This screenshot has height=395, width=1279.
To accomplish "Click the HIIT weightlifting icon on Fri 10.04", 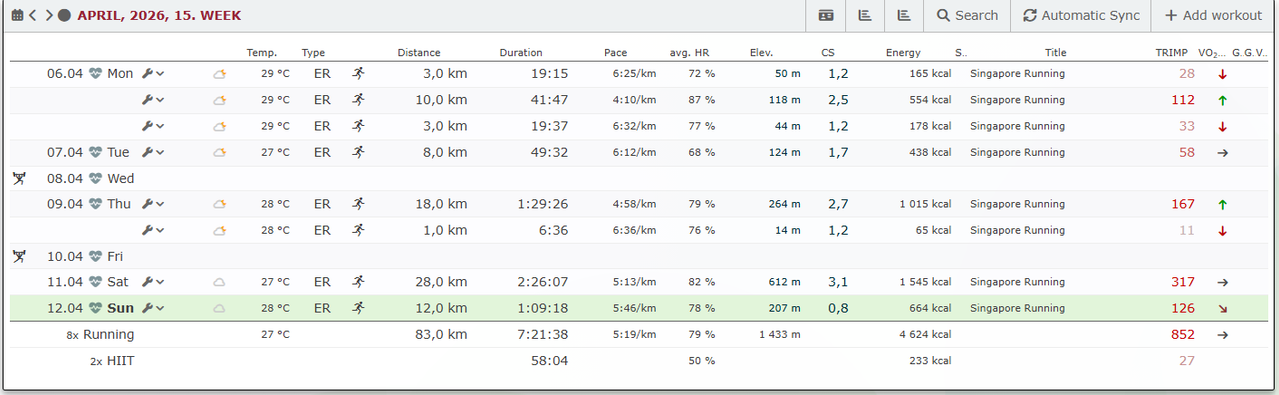I will [x=19, y=256].
